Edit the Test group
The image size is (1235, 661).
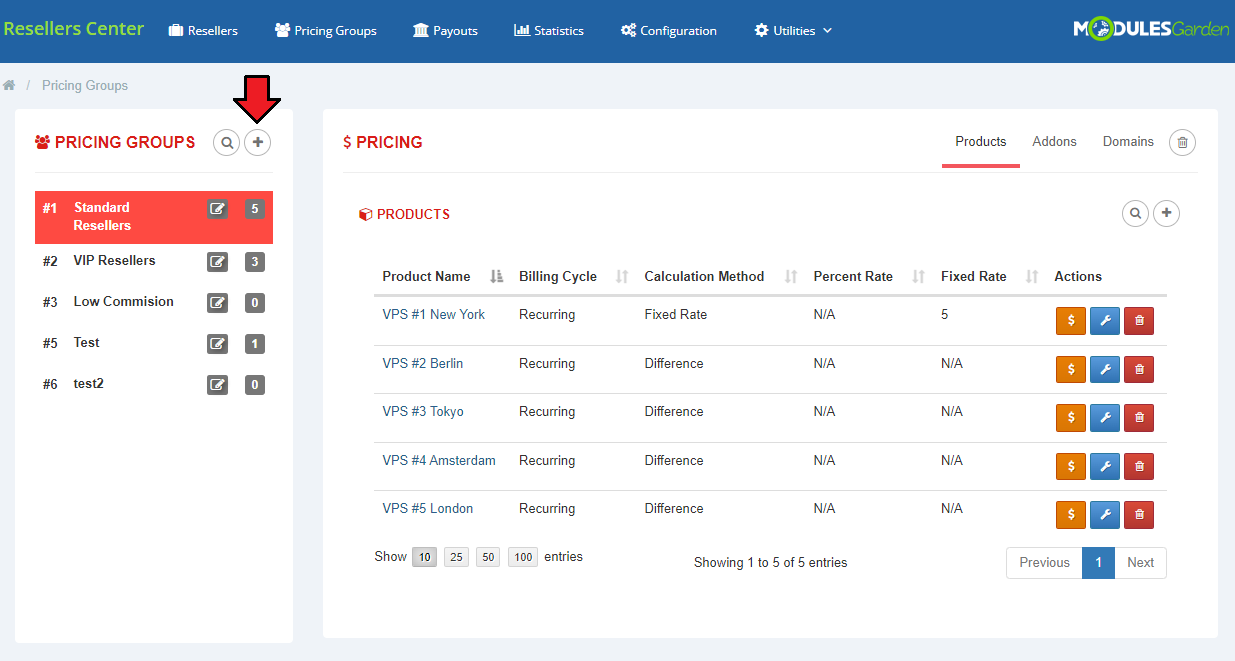[x=217, y=344]
